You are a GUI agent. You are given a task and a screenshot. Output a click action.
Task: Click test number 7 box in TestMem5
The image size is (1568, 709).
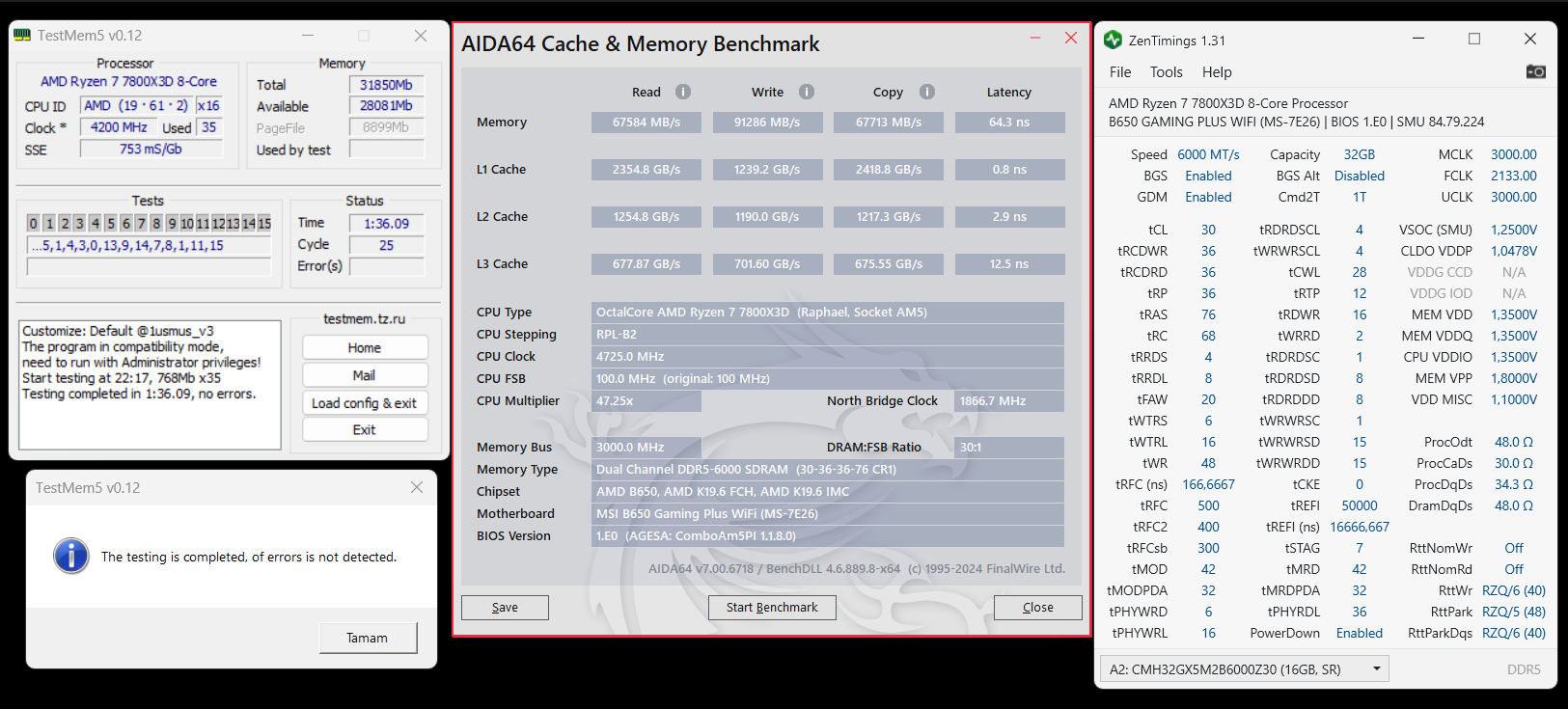(141, 223)
